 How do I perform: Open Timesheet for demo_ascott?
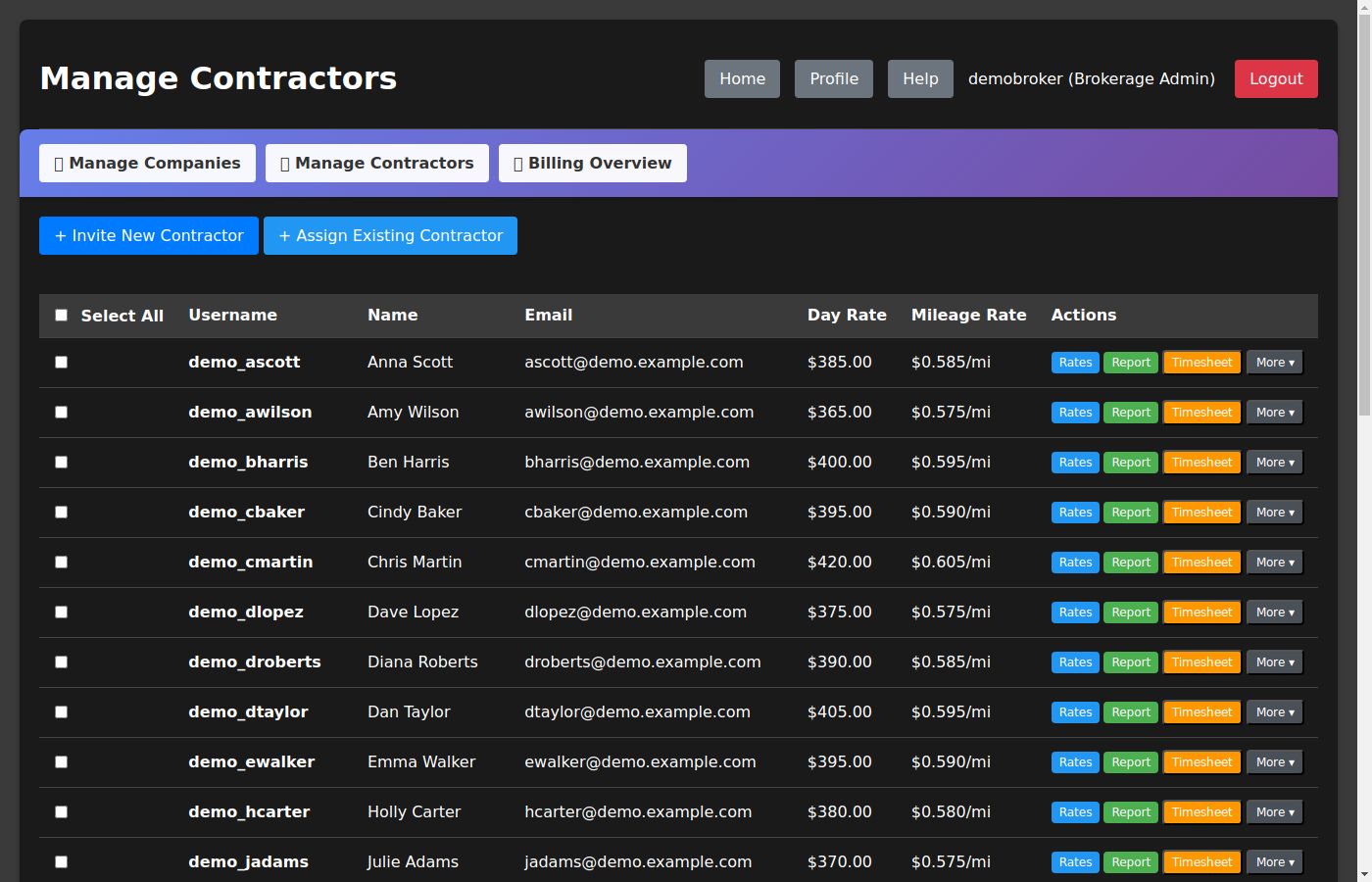coord(1201,363)
